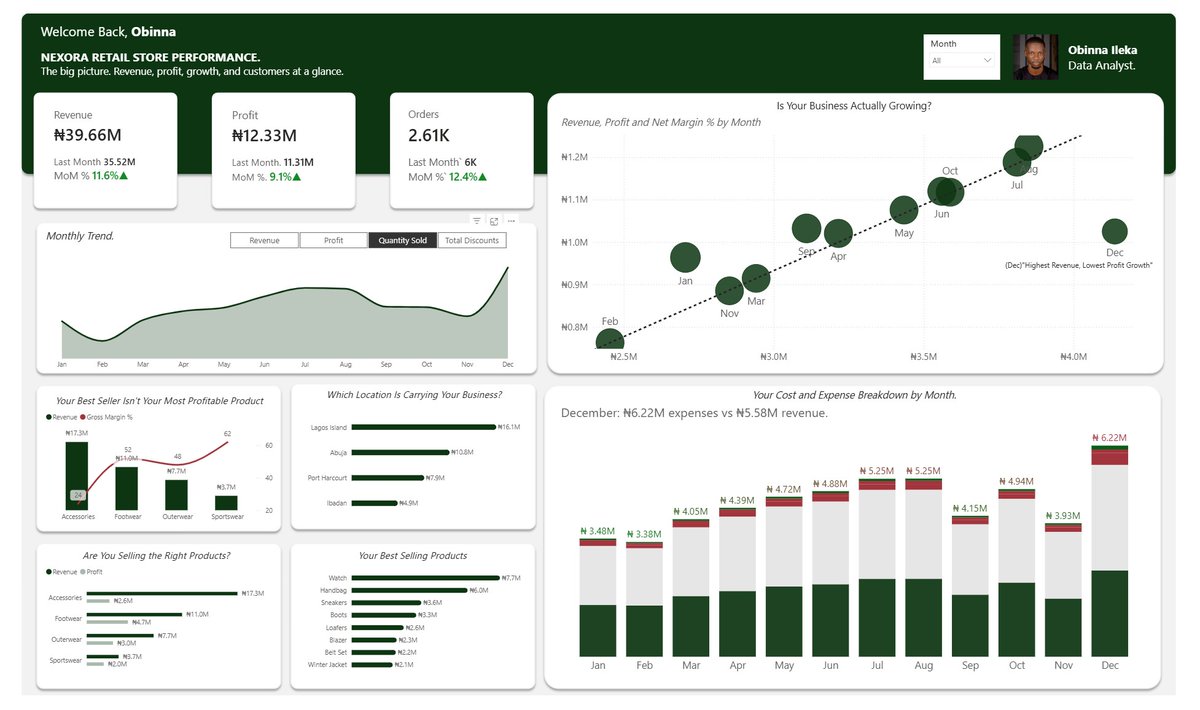Select Profit in the Monthly Trend switcher

point(334,240)
